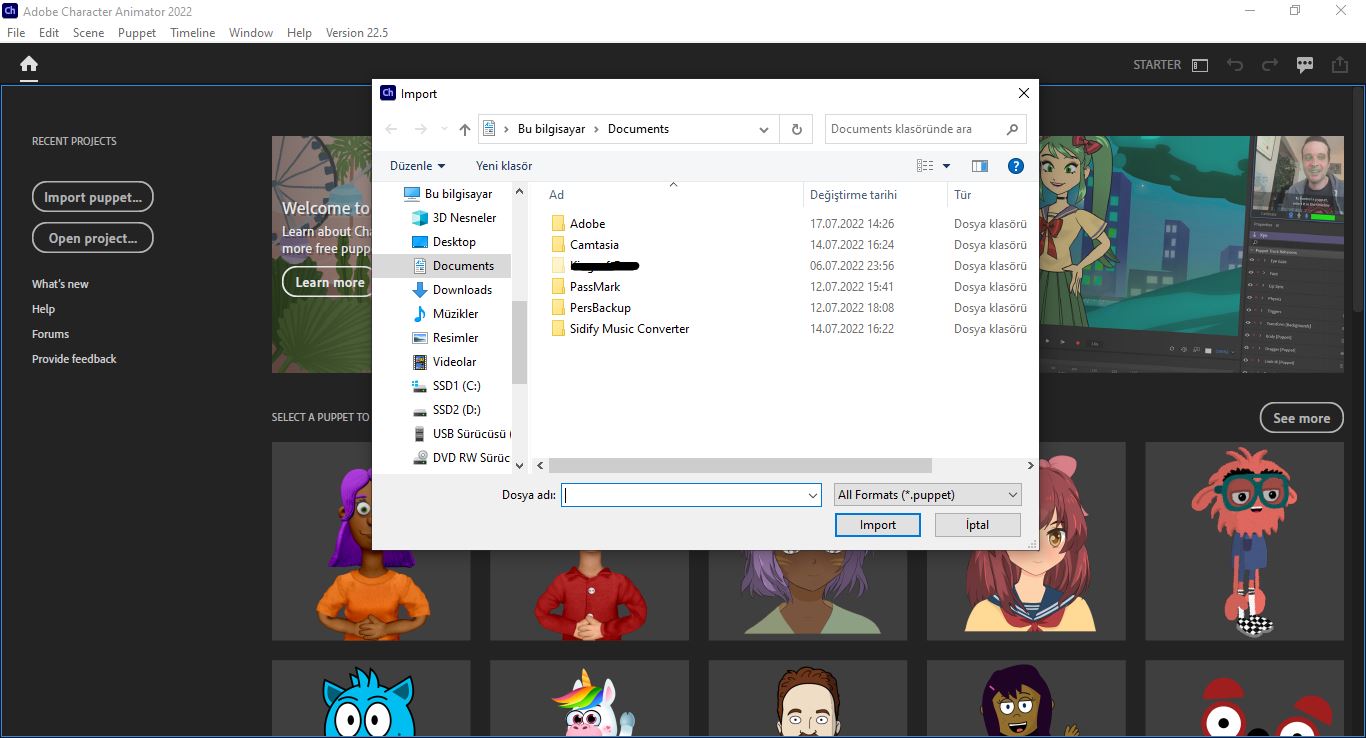Open the Help menu in menu bar
The height and width of the screenshot is (738, 1366).
click(x=299, y=33)
